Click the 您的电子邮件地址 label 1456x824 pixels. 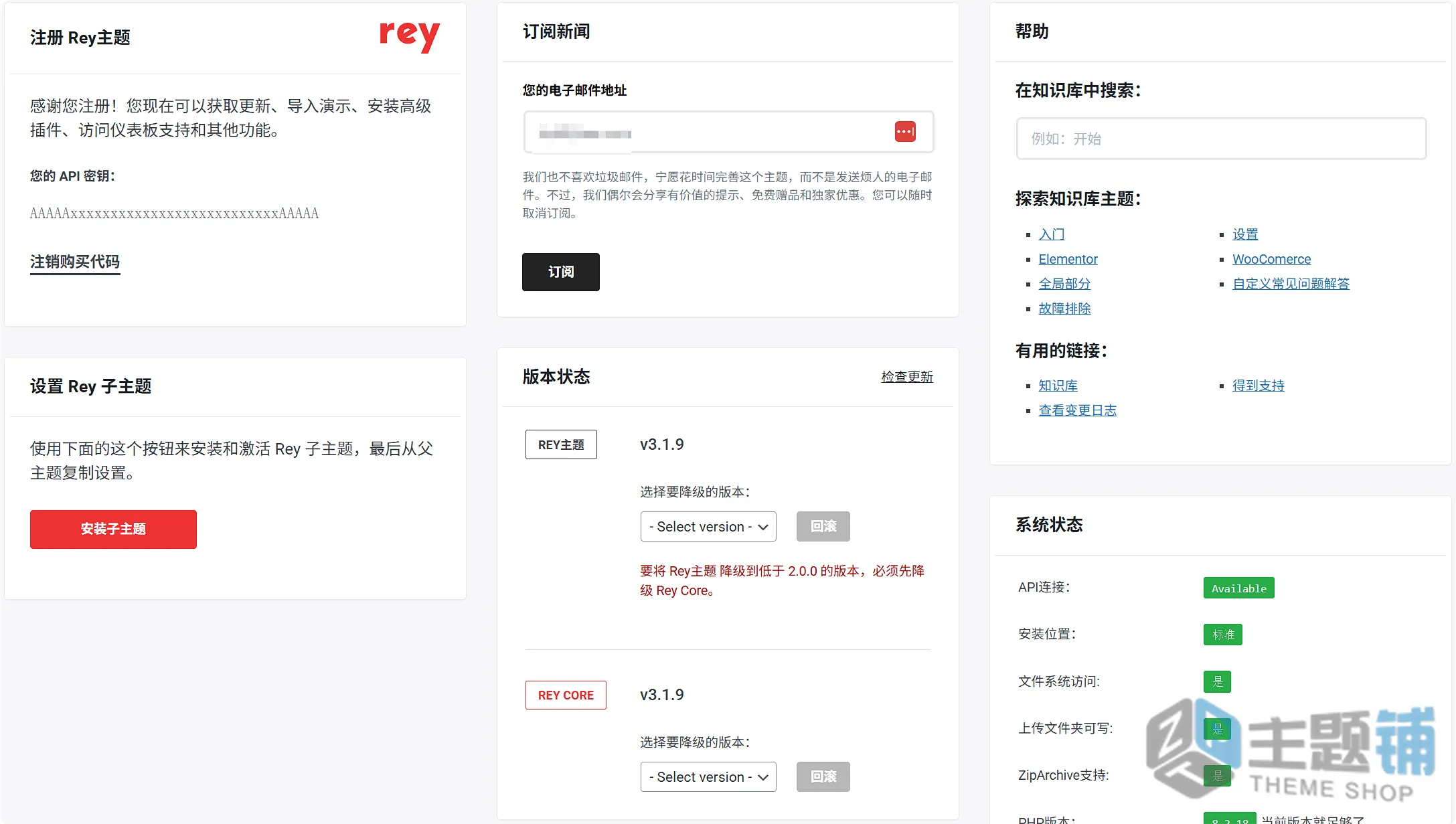pos(574,90)
